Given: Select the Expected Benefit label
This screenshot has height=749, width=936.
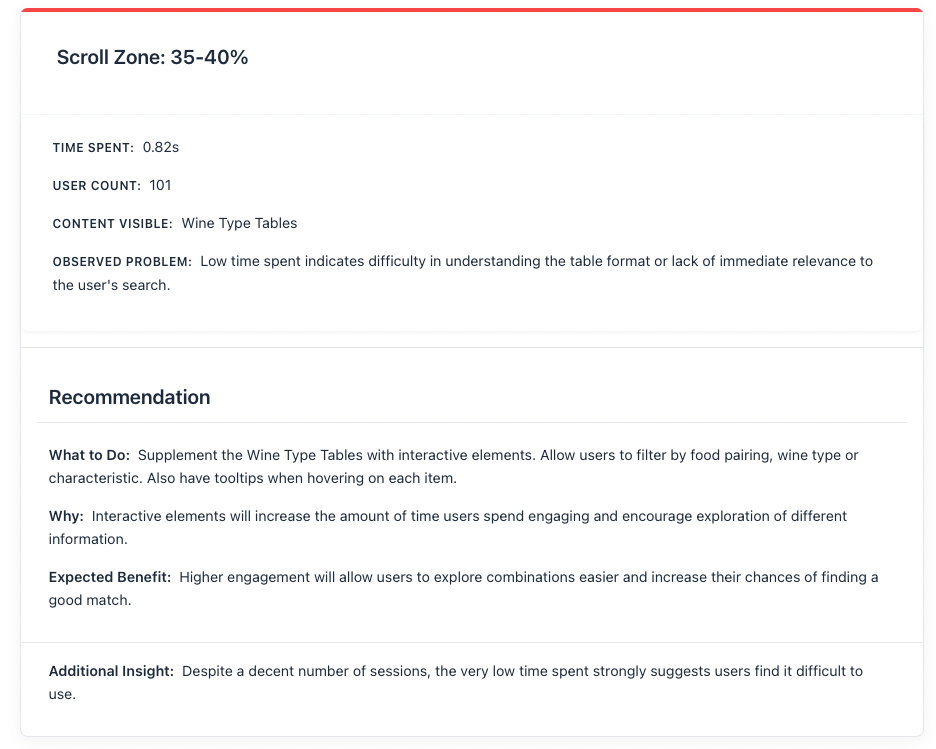Looking at the screenshot, I should [x=110, y=577].
